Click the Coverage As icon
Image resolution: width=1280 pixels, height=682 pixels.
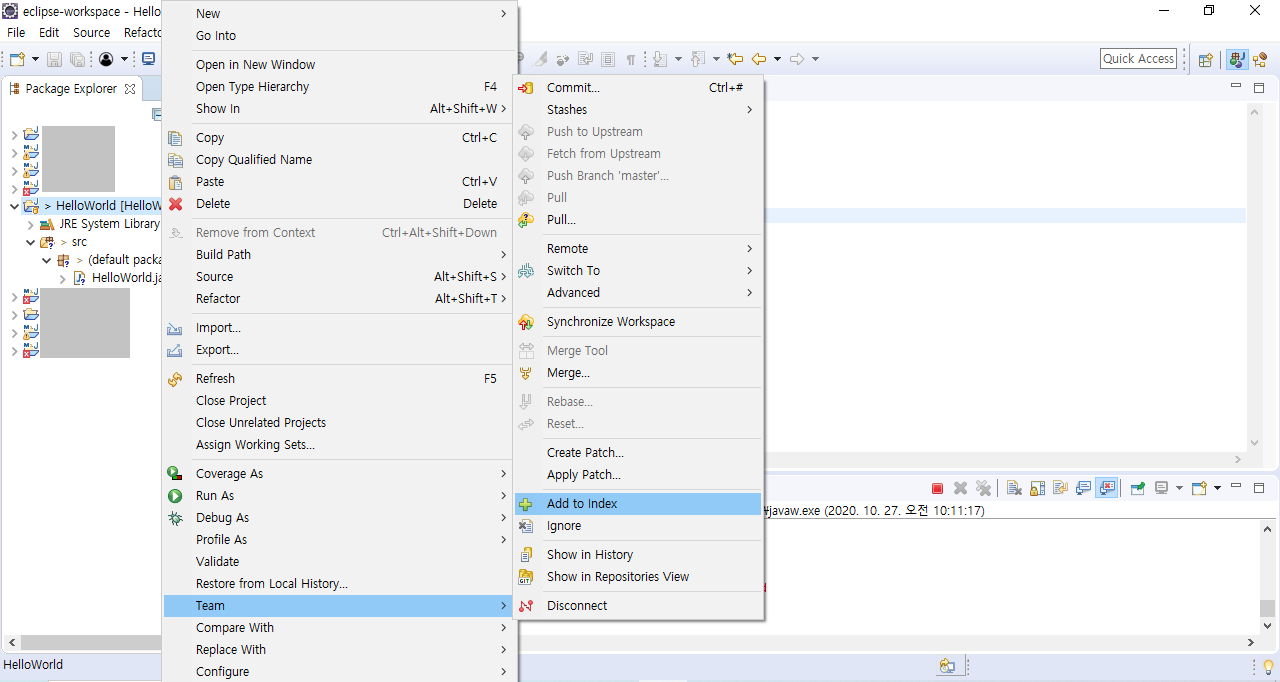tap(175, 474)
